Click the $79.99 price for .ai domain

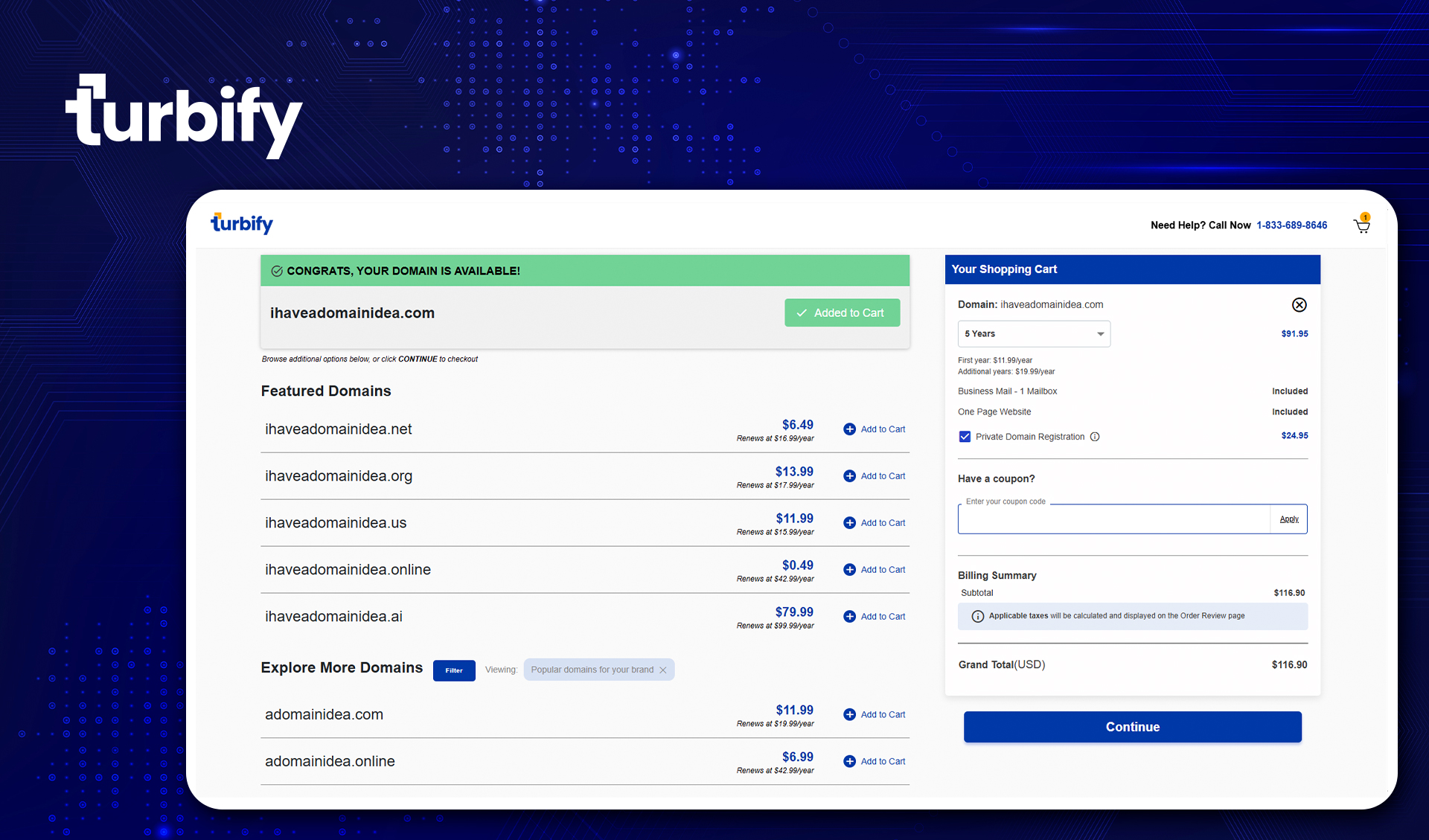[794, 612]
